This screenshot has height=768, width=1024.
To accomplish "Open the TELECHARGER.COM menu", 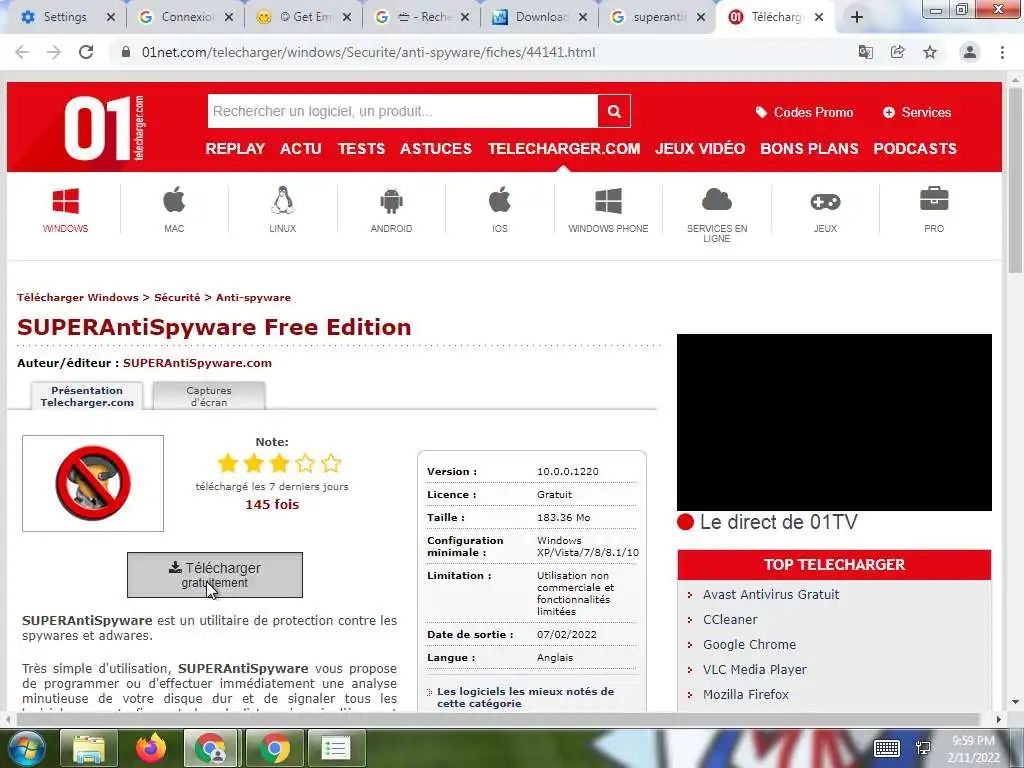I will pos(564,148).
